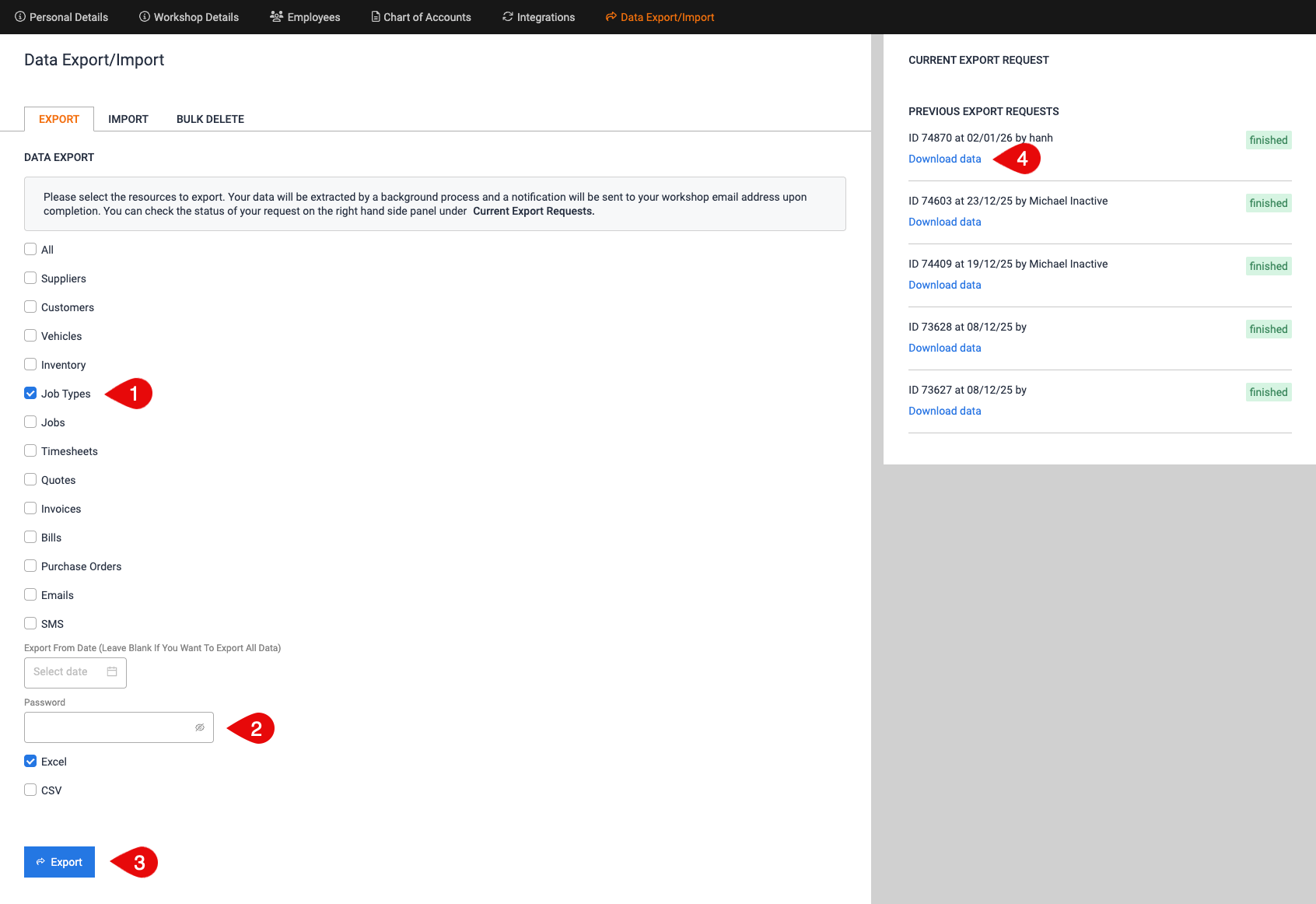Check the All resources checkbox

[x=30, y=250]
